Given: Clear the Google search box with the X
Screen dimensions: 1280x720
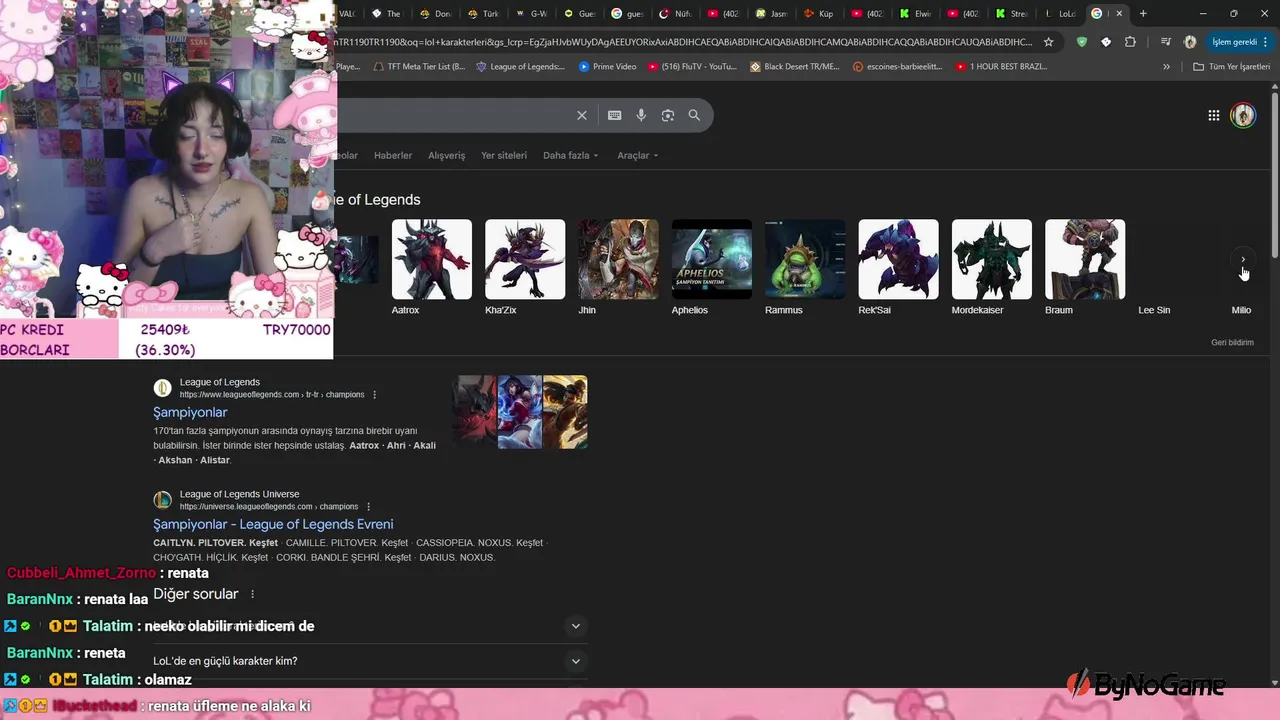Looking at the screenshot, I should point(582,115).
